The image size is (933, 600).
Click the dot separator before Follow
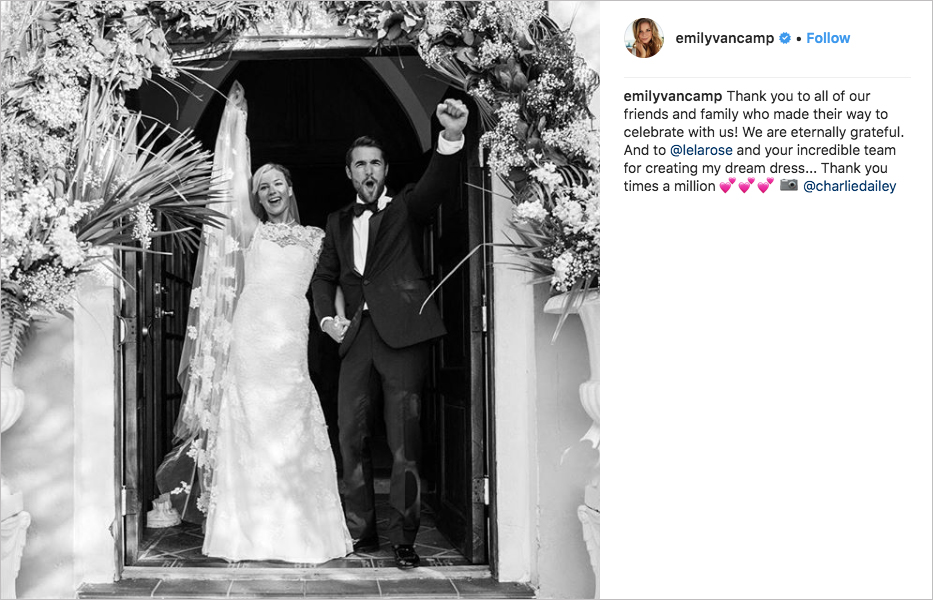[799, 39]
